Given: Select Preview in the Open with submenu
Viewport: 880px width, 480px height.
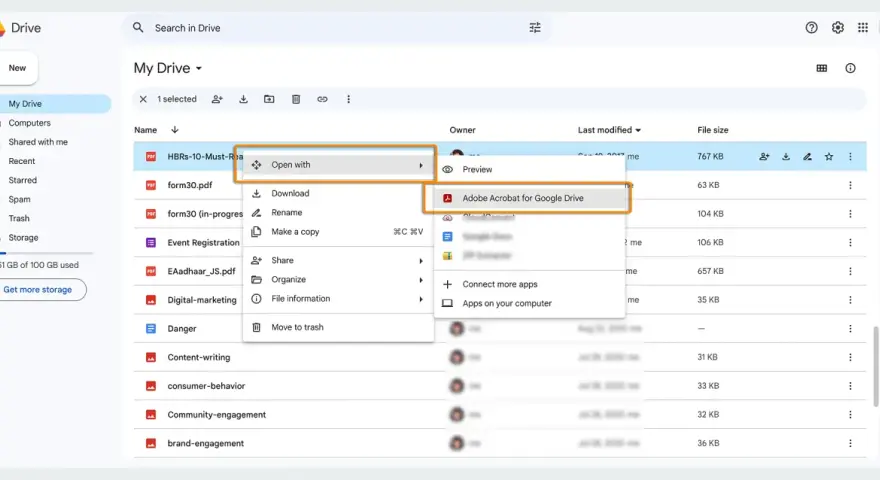Looking at the screenshot, I should [530, 170].
